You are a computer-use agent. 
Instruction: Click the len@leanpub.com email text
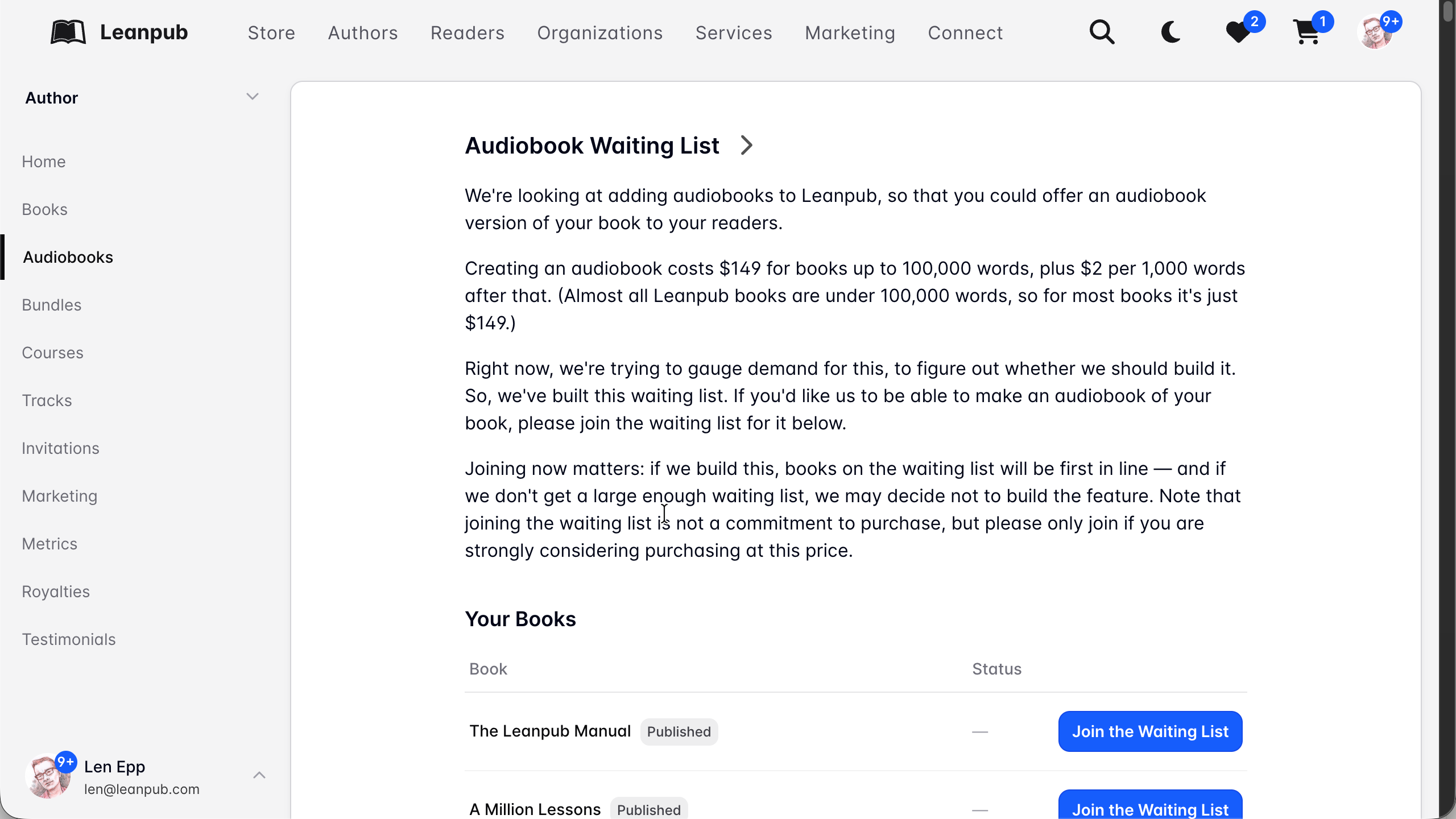[x=142, y=789]
